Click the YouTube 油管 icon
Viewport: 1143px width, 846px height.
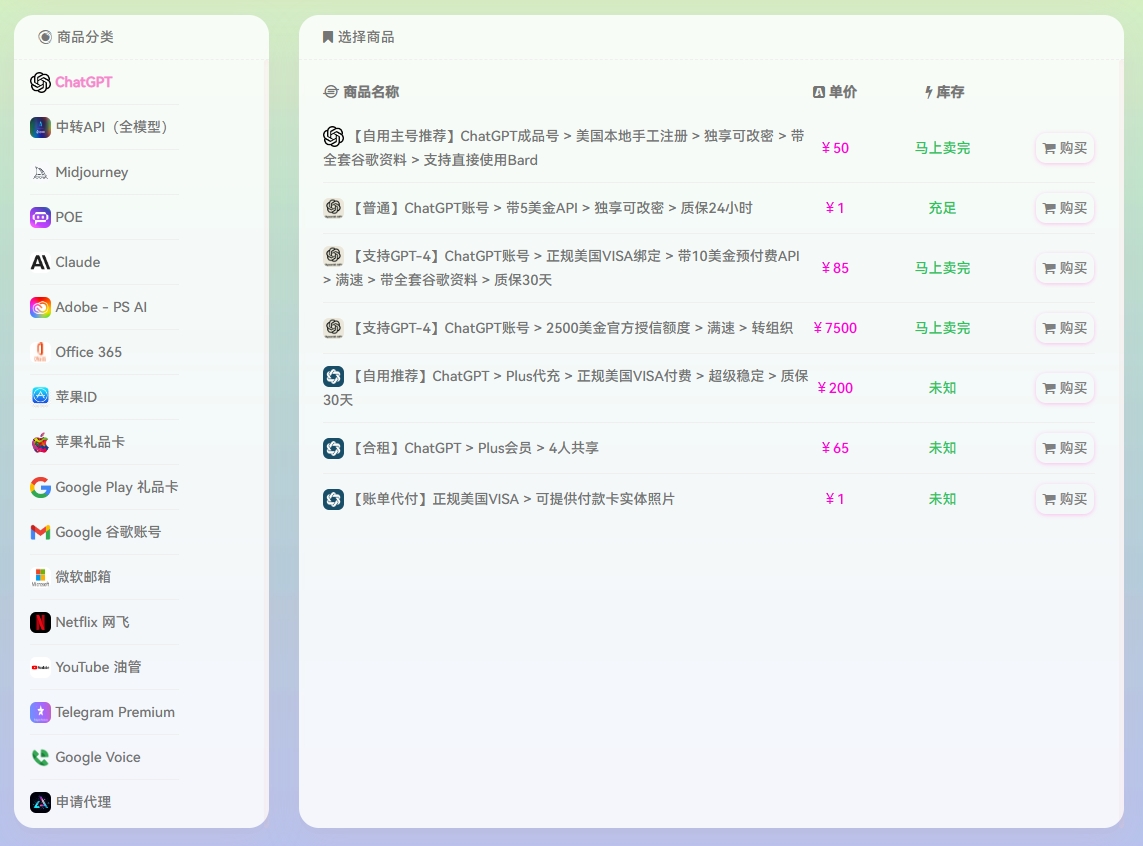[x=40, y=667]
